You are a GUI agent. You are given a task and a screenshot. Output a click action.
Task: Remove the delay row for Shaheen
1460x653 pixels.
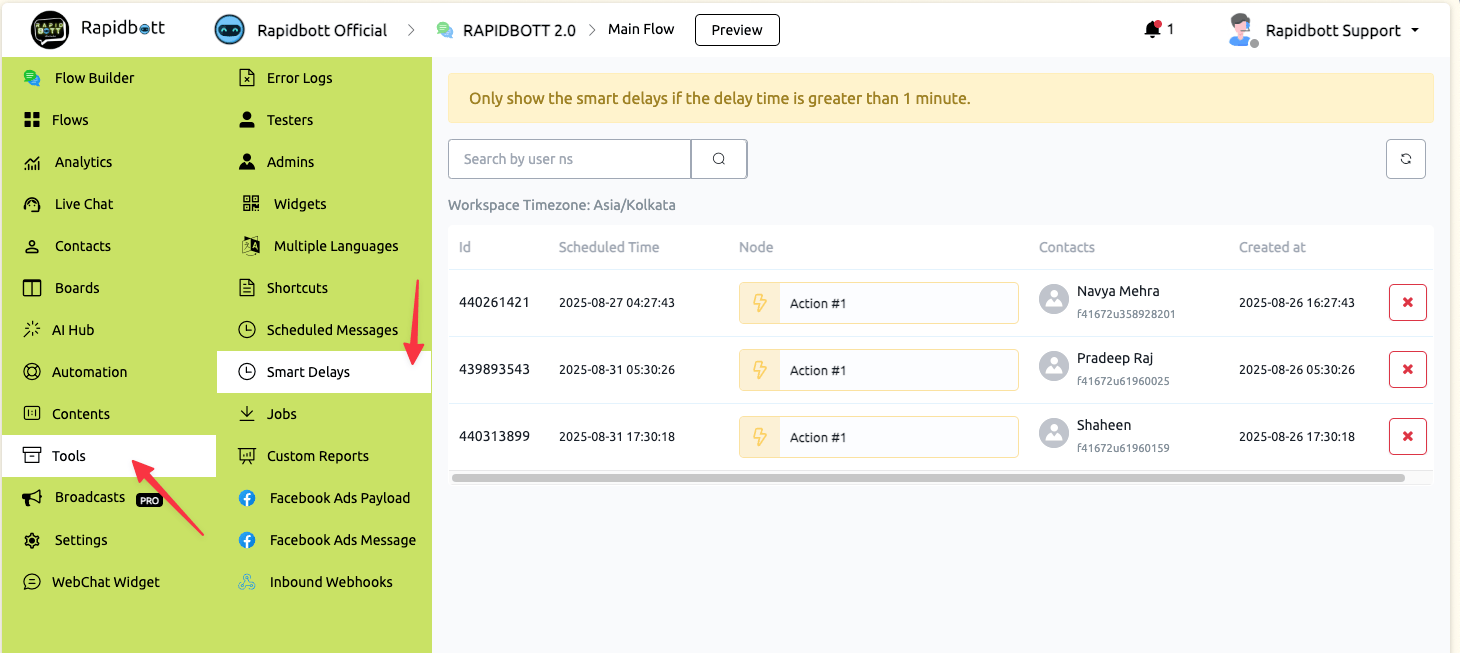(x=1407, y=436)
